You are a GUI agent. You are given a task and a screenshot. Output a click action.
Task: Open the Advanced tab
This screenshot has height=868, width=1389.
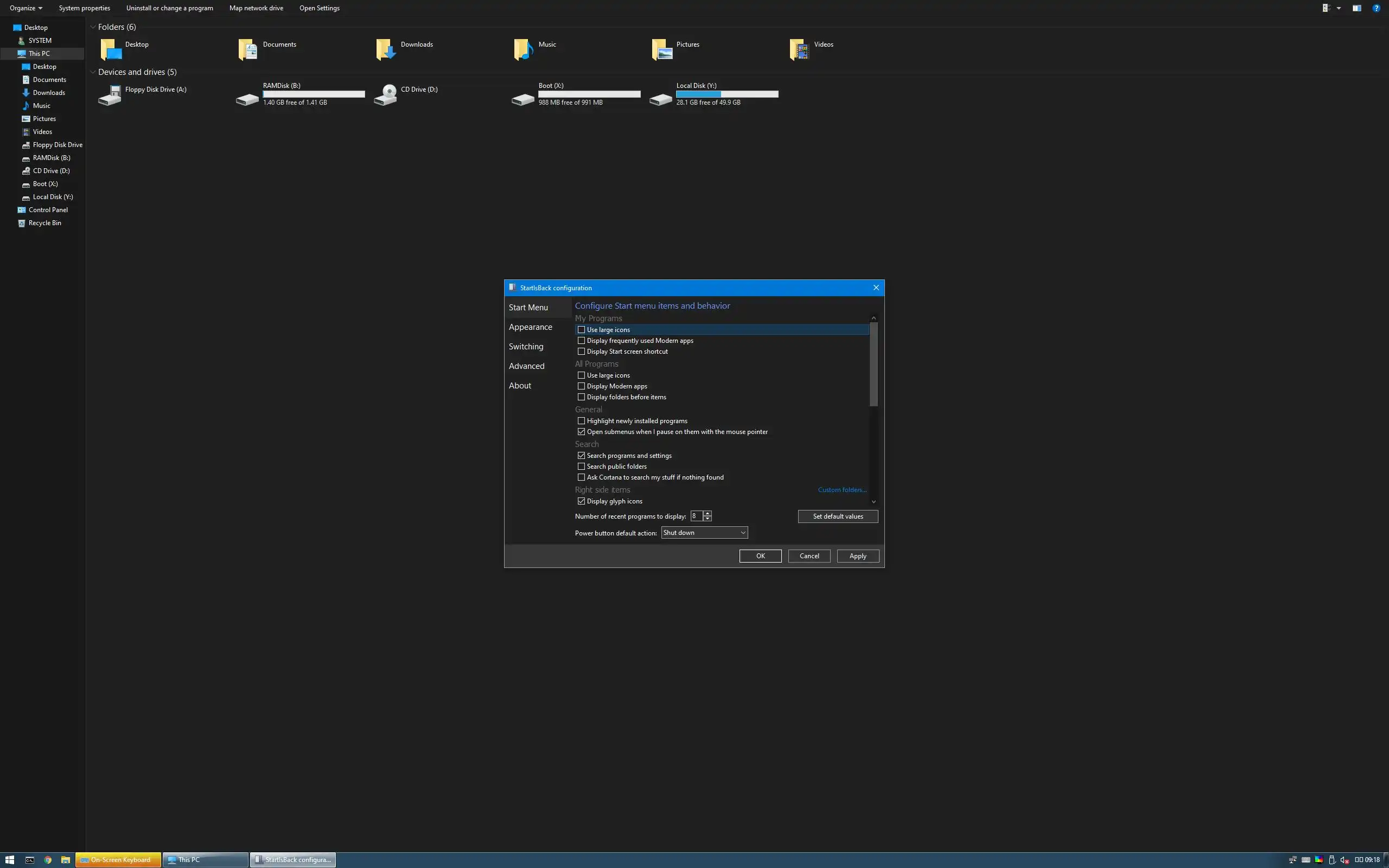(x=526, y=366)
